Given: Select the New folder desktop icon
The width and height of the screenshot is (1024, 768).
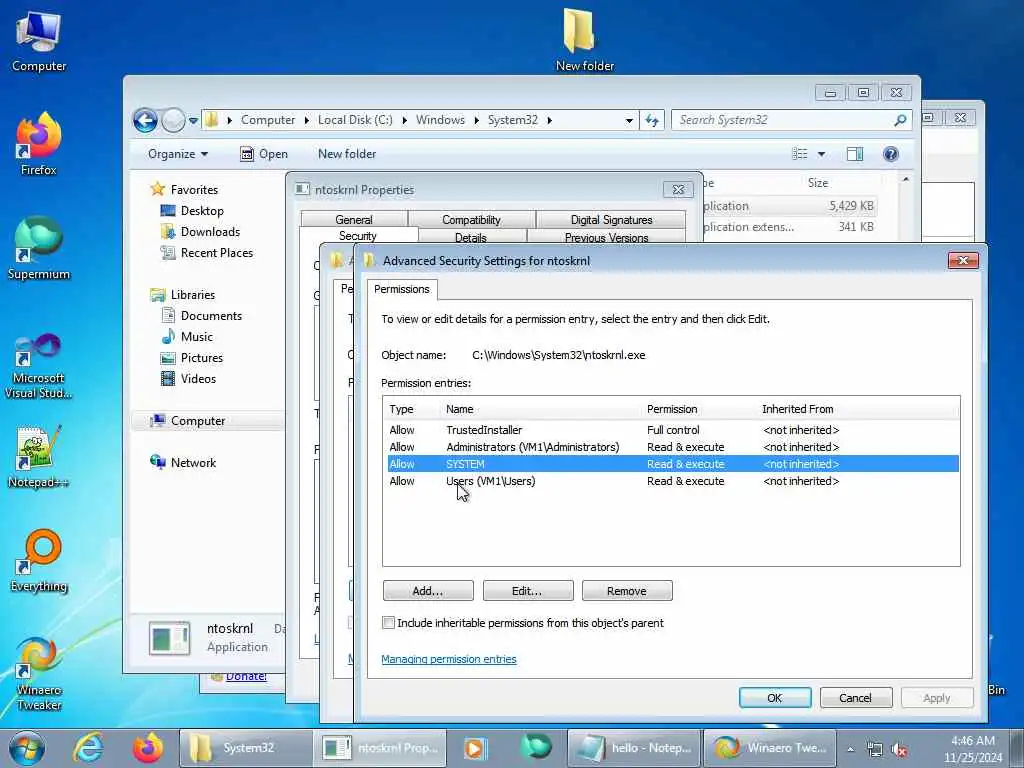Looking at the screenshot, I should pyautogui.click(x=584, y=40).
